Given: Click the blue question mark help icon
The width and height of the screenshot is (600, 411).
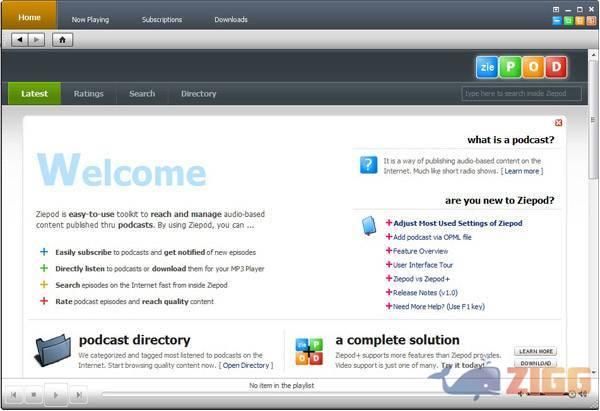Looking at the screenshot, I should [368, 165].
